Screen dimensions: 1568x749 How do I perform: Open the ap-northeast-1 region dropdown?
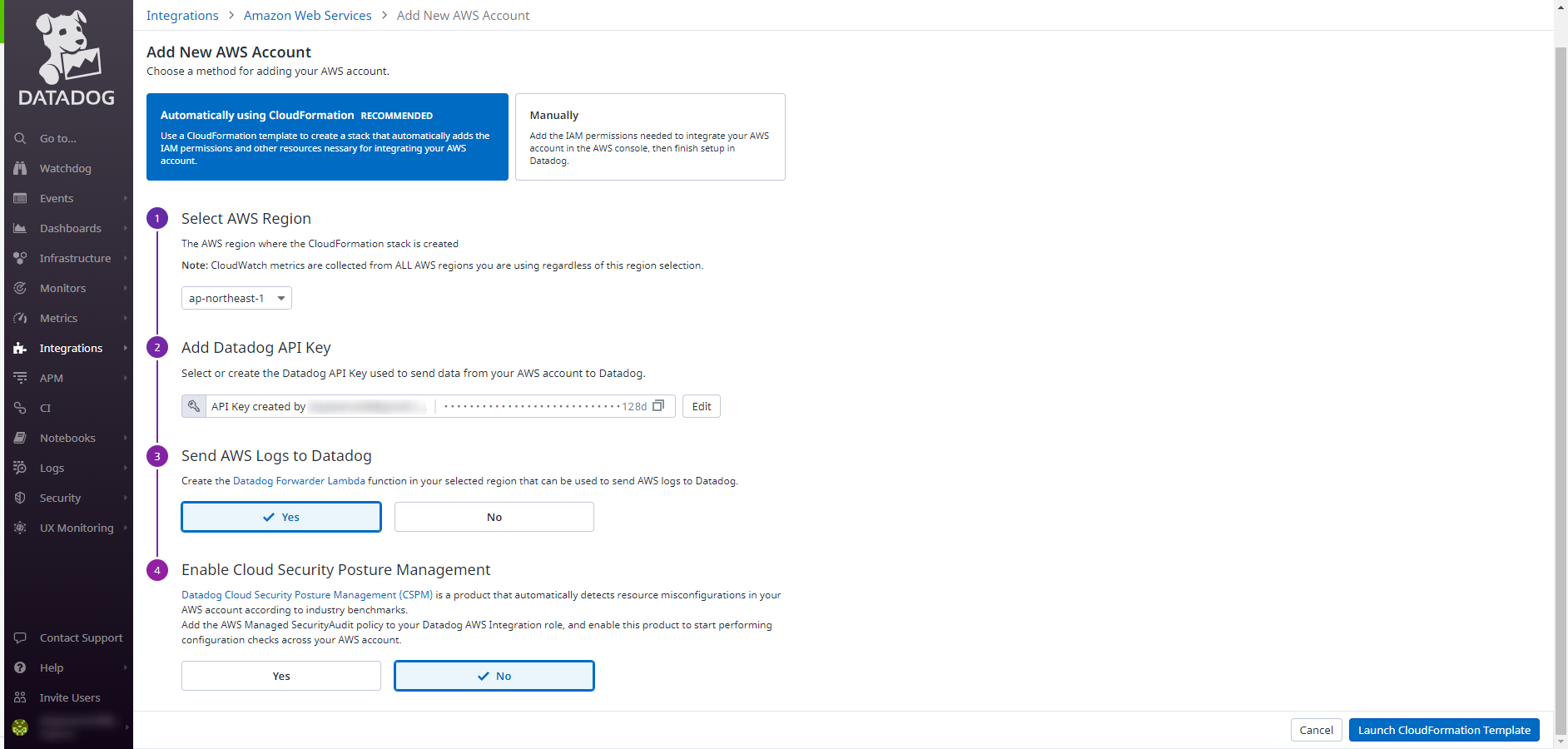coord(236,298)
